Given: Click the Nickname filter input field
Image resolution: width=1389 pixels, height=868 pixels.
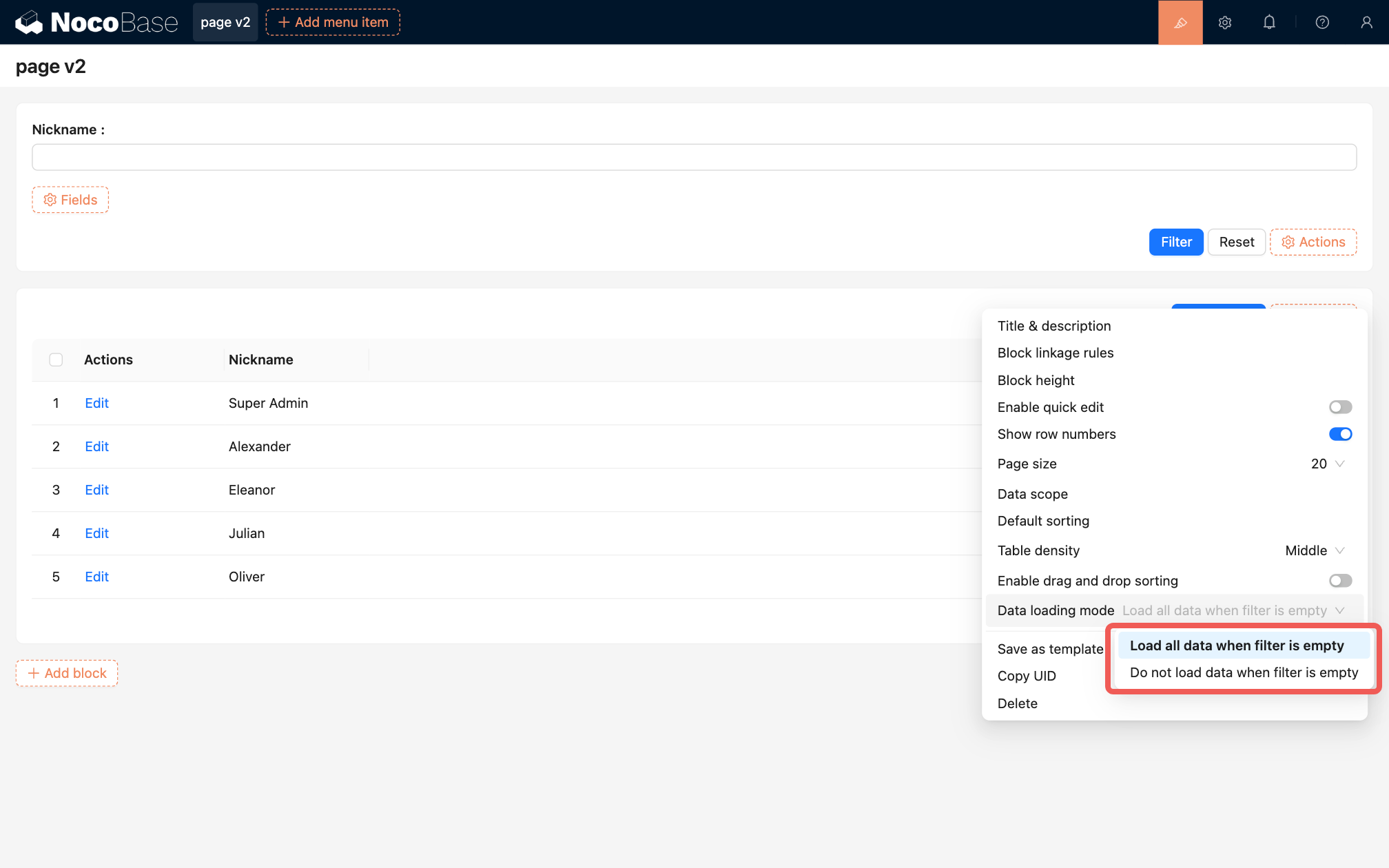Looking at the screenshot, I should pyautogui.click(x=694, y=157).
